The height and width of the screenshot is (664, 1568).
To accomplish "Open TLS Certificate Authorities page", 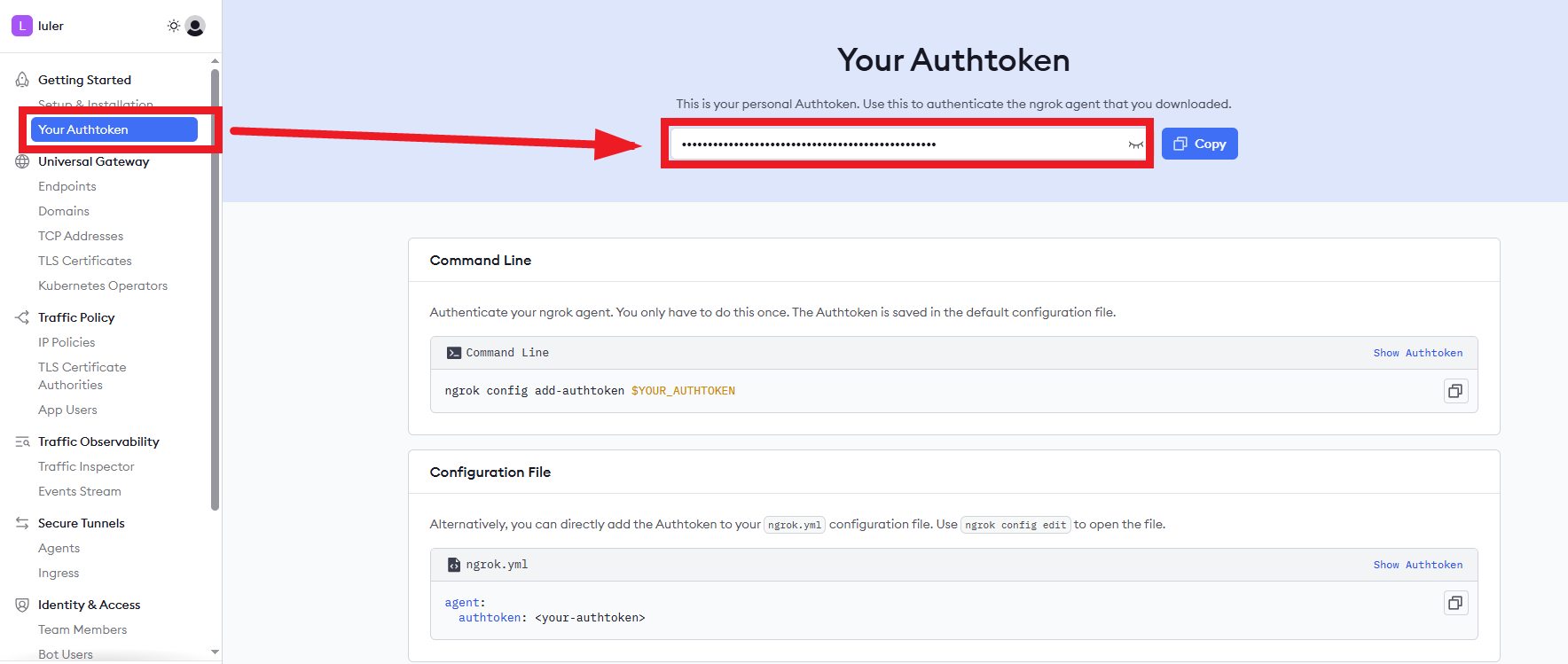I will (x=82, y=376).
